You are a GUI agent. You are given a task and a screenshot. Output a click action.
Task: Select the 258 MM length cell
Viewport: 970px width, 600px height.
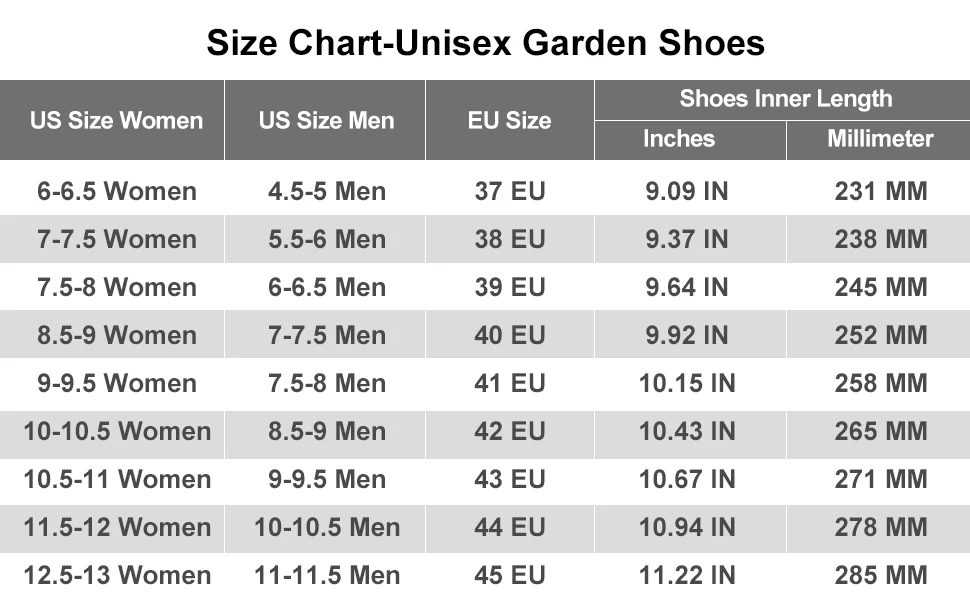tap(881, 383)
